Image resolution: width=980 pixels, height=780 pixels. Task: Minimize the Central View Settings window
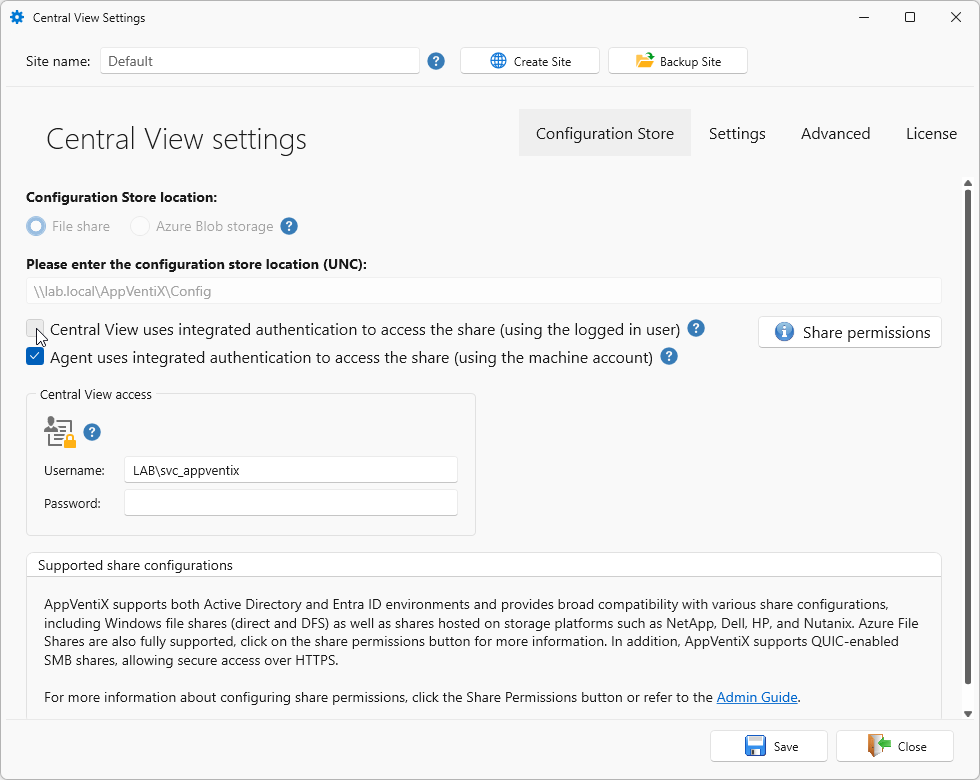tap(864, 18)
